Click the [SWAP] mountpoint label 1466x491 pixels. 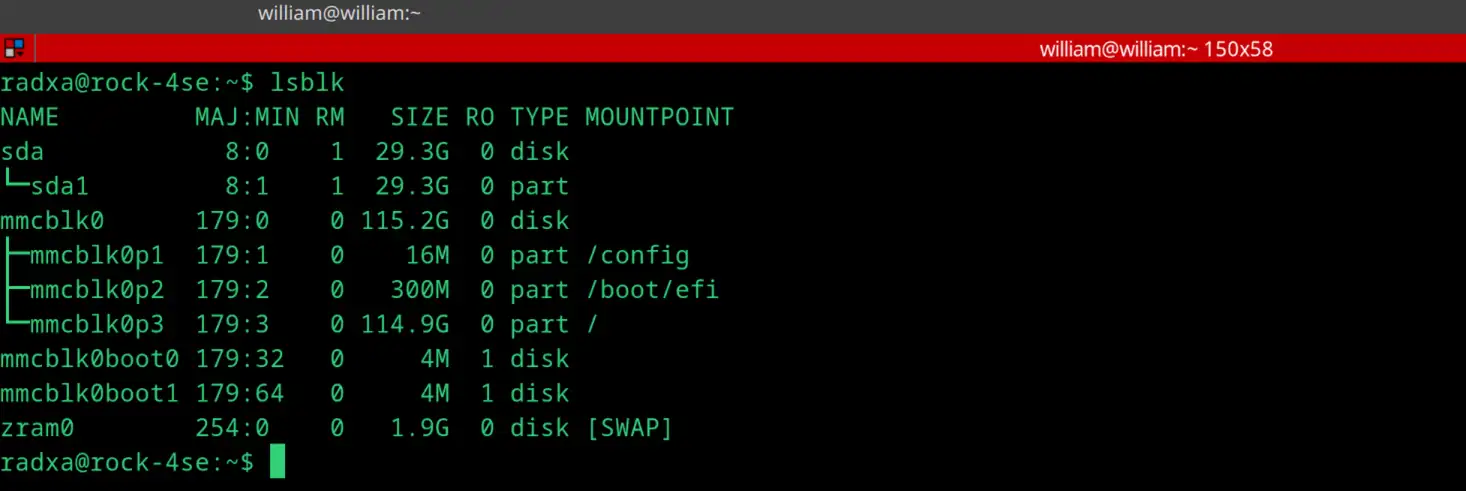click(x=629, y=428)
